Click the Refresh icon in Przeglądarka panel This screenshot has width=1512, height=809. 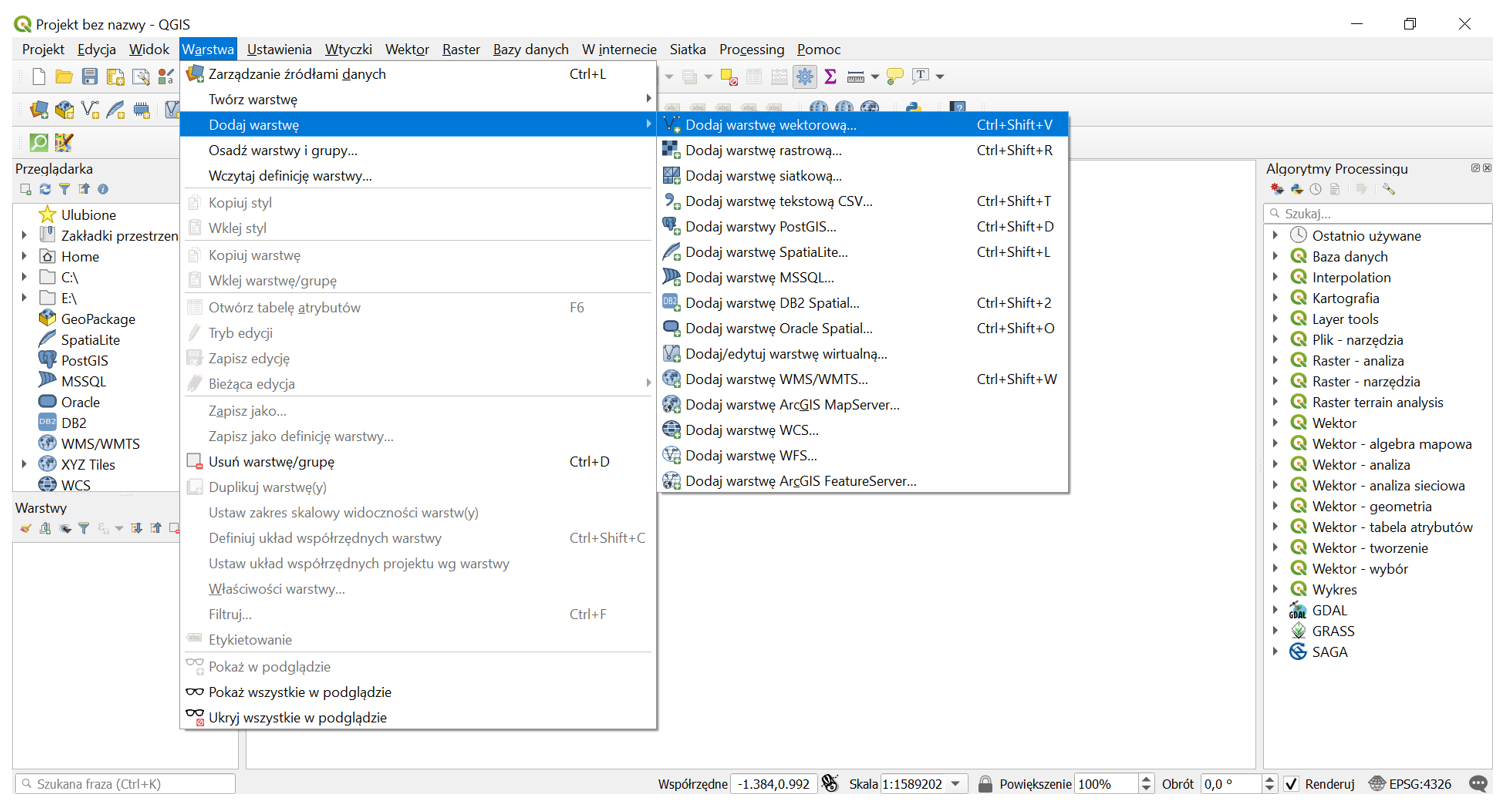click(x=45, y=189)
